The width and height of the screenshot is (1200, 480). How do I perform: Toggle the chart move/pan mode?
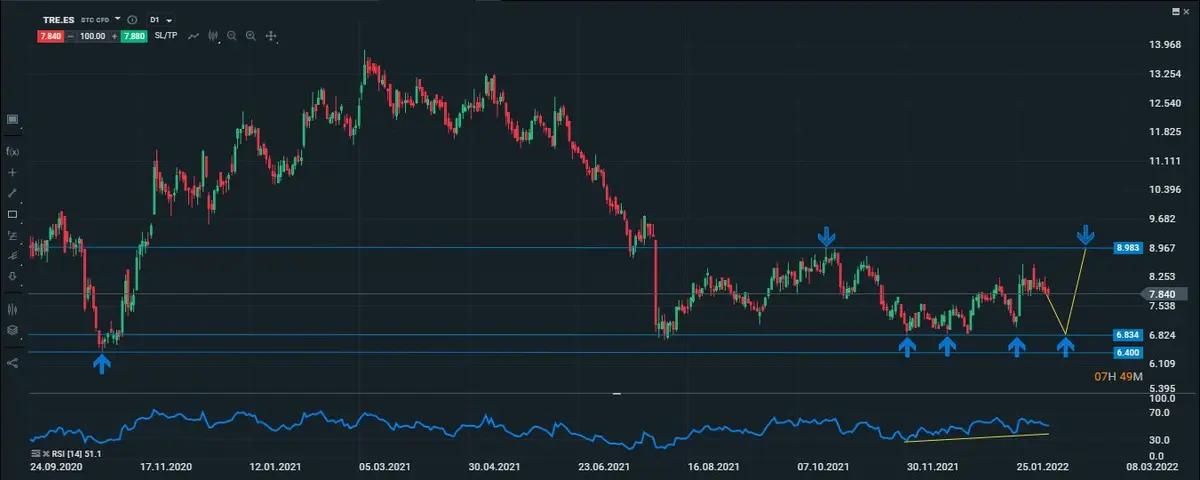coord(271,36)
